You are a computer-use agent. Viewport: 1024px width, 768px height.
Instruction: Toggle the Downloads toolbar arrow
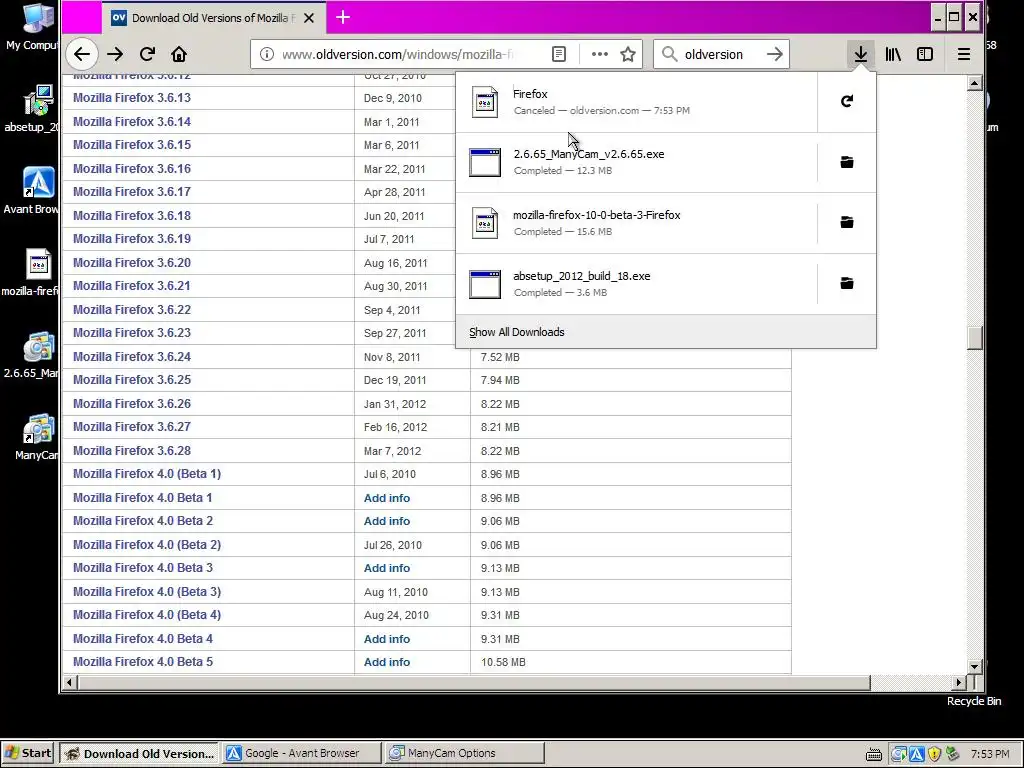point(861,54)
